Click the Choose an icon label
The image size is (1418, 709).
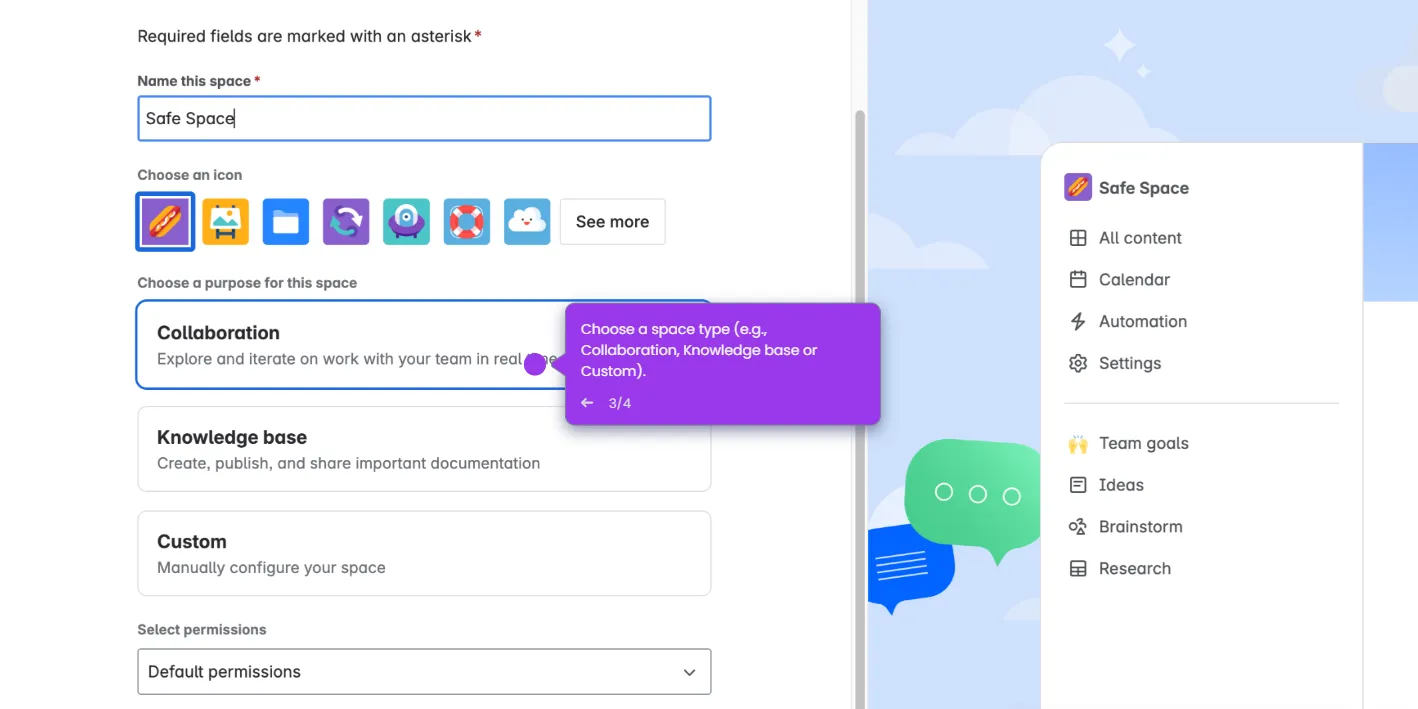tap(190, 175)
